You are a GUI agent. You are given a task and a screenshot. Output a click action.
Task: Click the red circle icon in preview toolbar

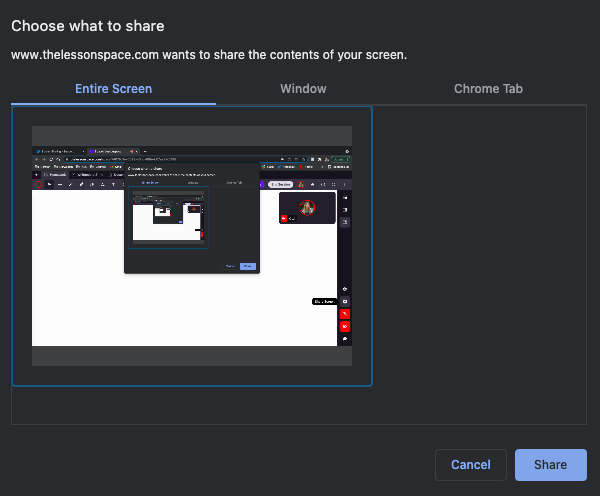pyautogui.click(x=40, y=184)
